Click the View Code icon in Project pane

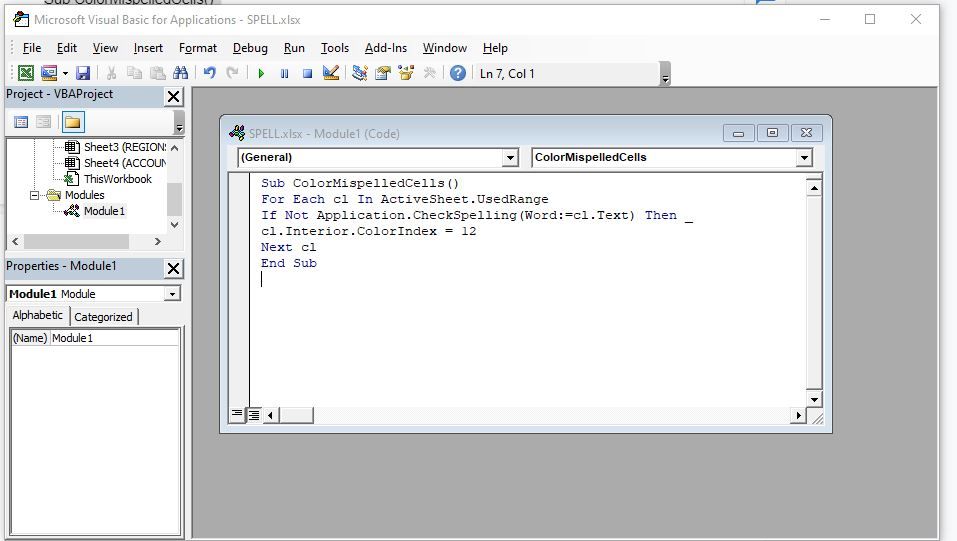coord(21,122)
